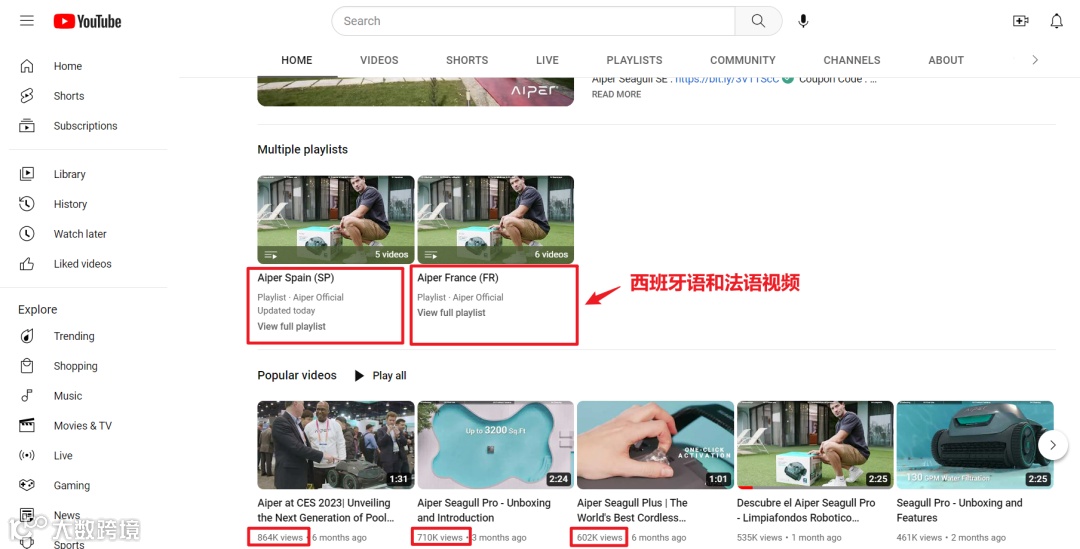Viewport: 1080px width, 549px height.
Task: Switch to the HOME tab
Action: [297, 61]
